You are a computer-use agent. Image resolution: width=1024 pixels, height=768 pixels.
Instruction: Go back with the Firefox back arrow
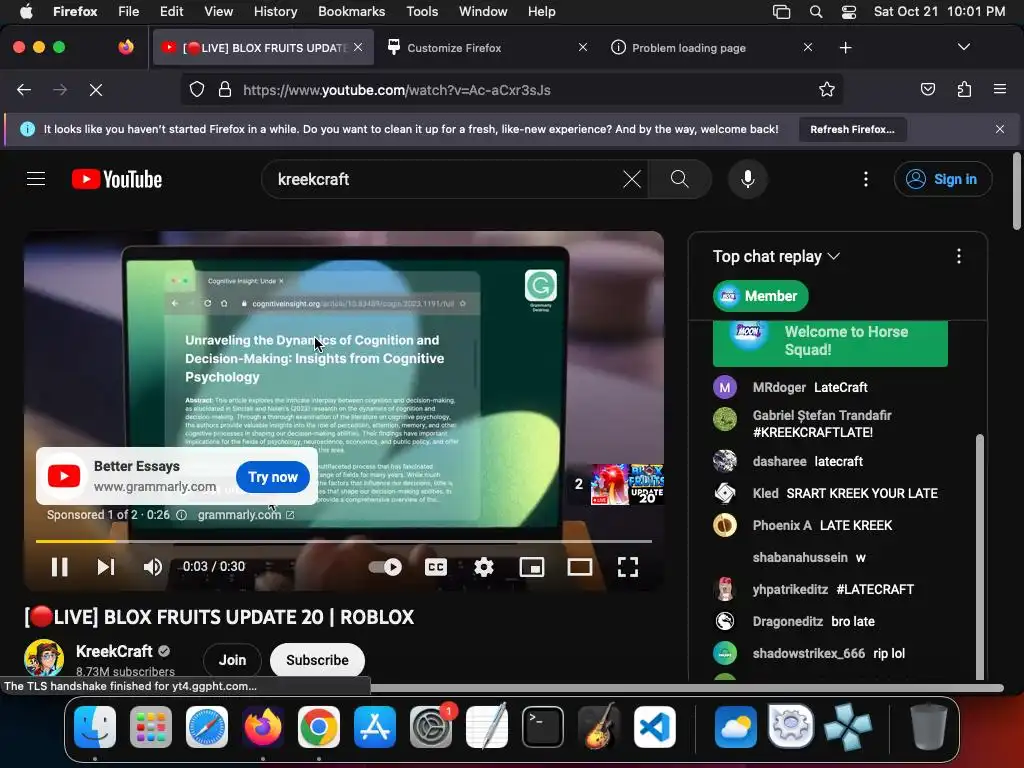[24, 89]
